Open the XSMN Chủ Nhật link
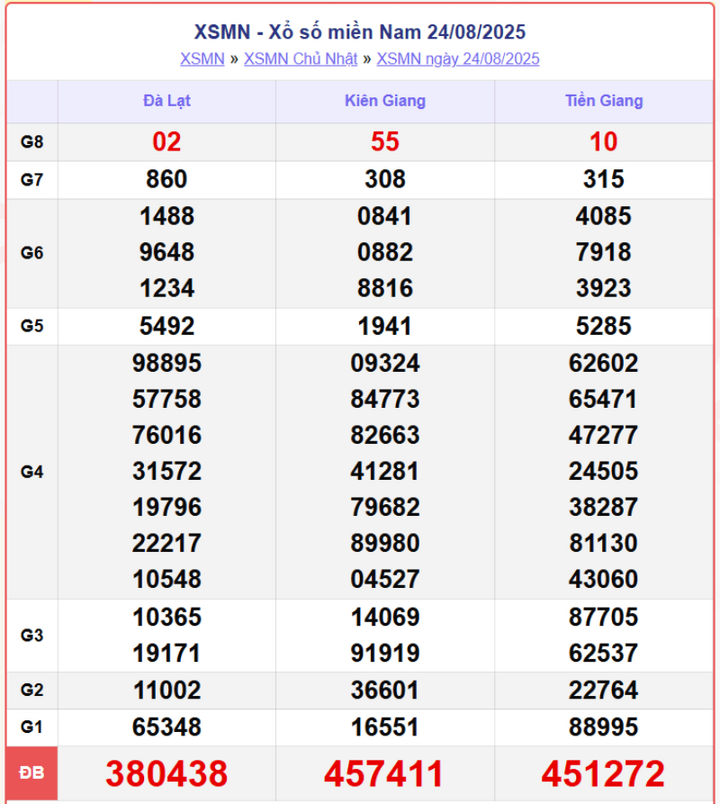The height and width of the screenshot is (804, 720). pyautogui.click(x=301, y=59)
